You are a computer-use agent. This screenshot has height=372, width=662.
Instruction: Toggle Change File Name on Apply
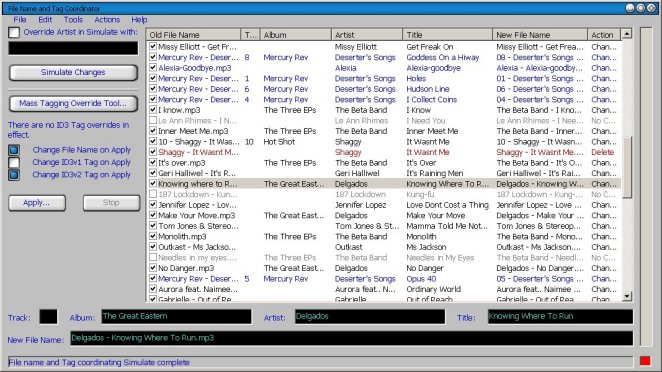coord(14,150)
